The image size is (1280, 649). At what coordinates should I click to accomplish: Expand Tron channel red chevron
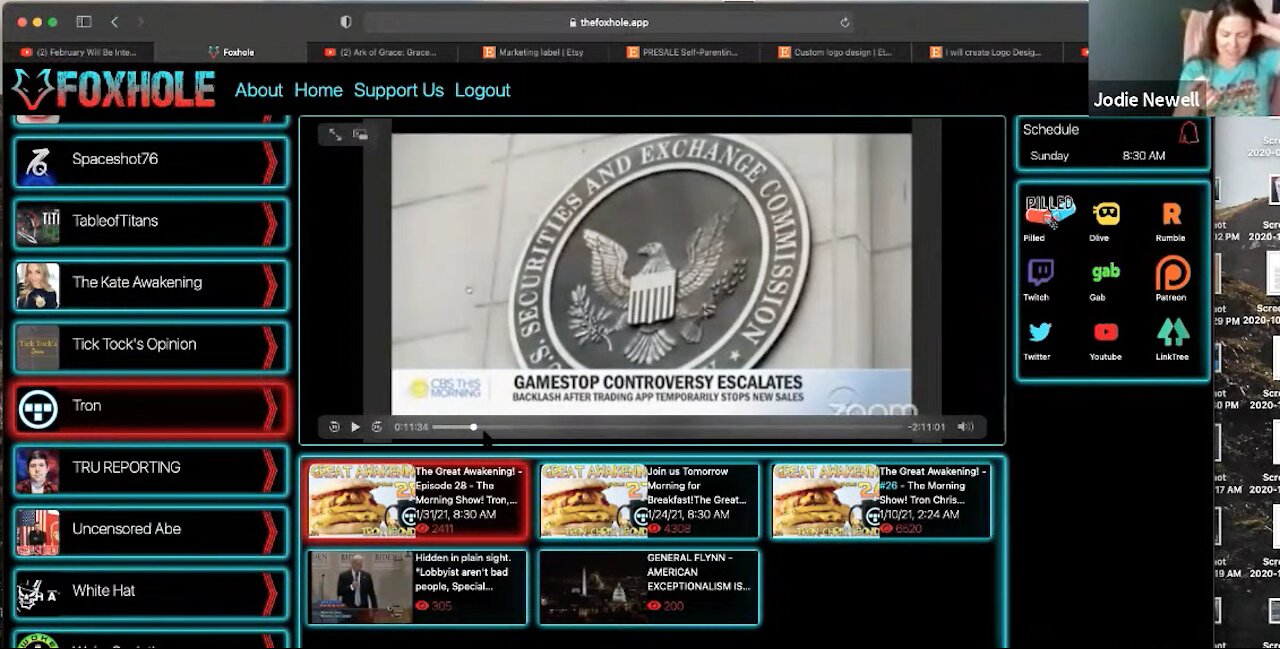[270, 409]
